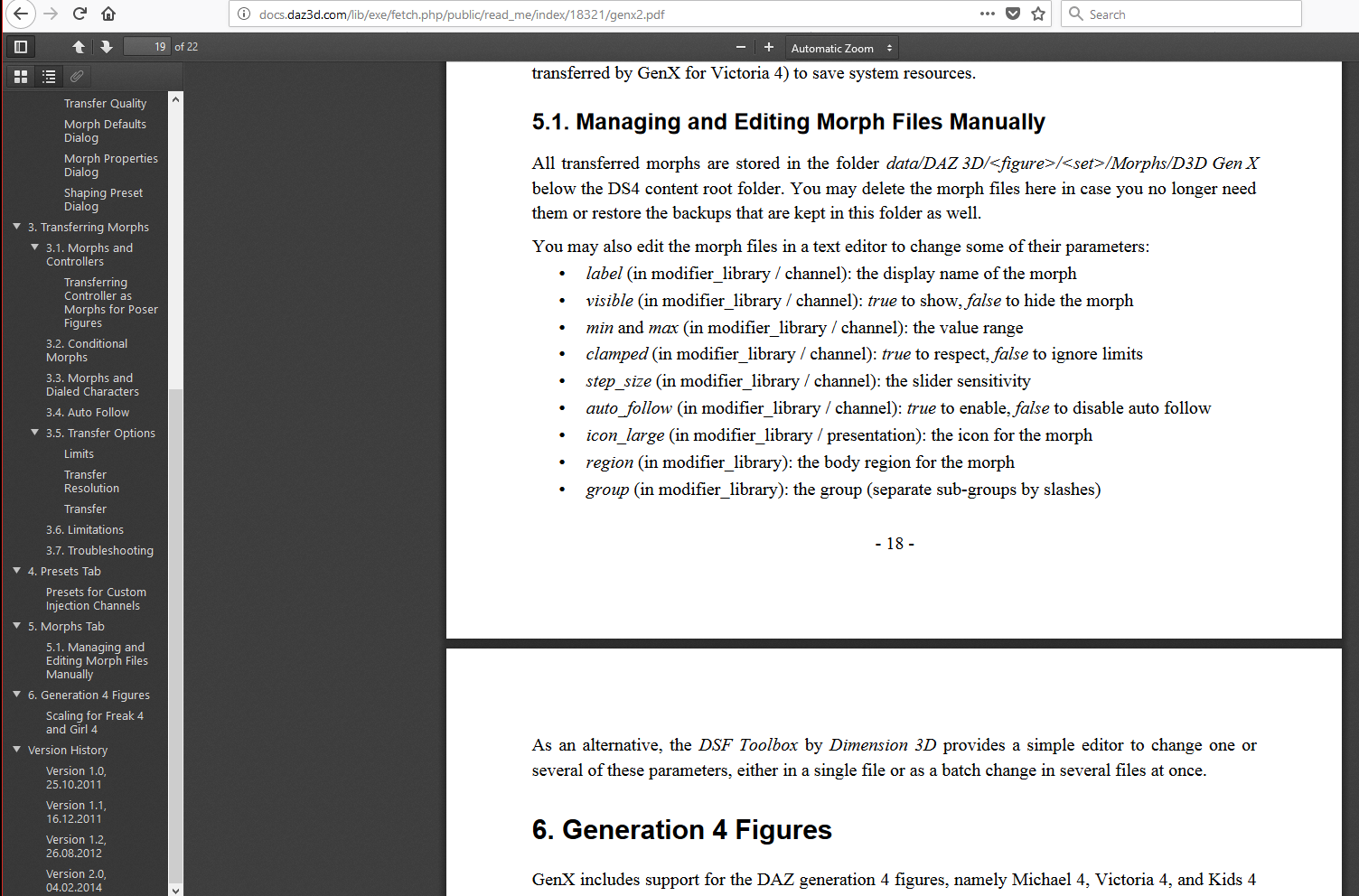Open '5.1. Managing and Editing Morph Files Manually'

97,661
